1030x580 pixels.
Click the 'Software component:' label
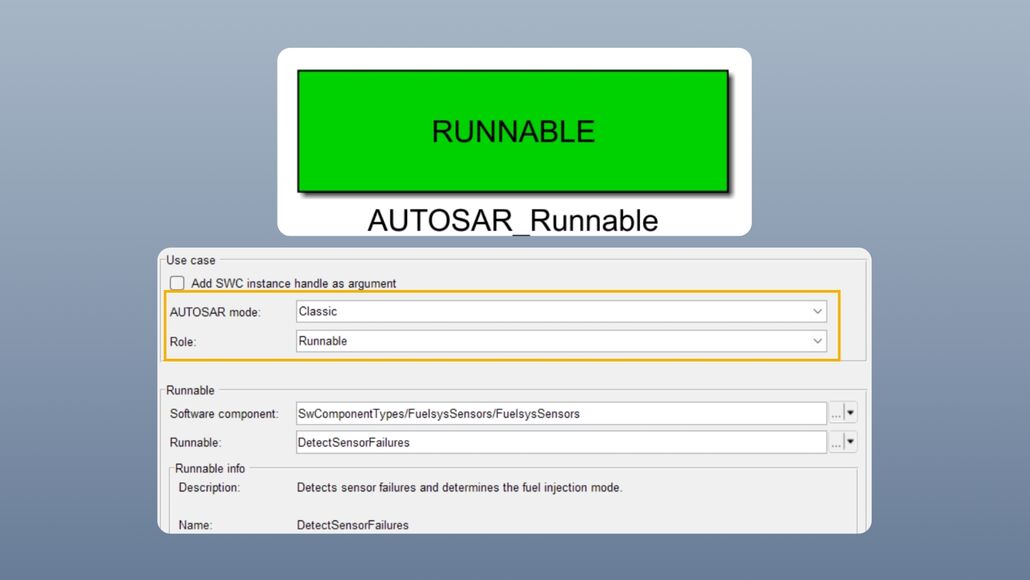224,414
